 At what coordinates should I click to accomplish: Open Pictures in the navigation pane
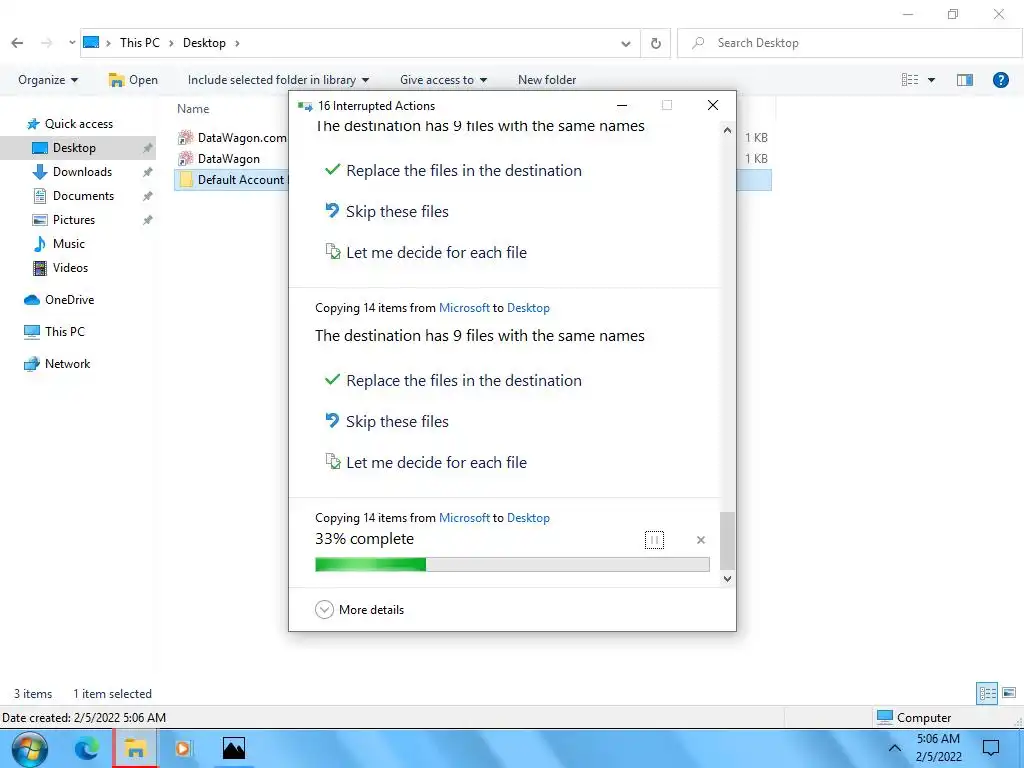pyautogui.click(x=74, y=220)
